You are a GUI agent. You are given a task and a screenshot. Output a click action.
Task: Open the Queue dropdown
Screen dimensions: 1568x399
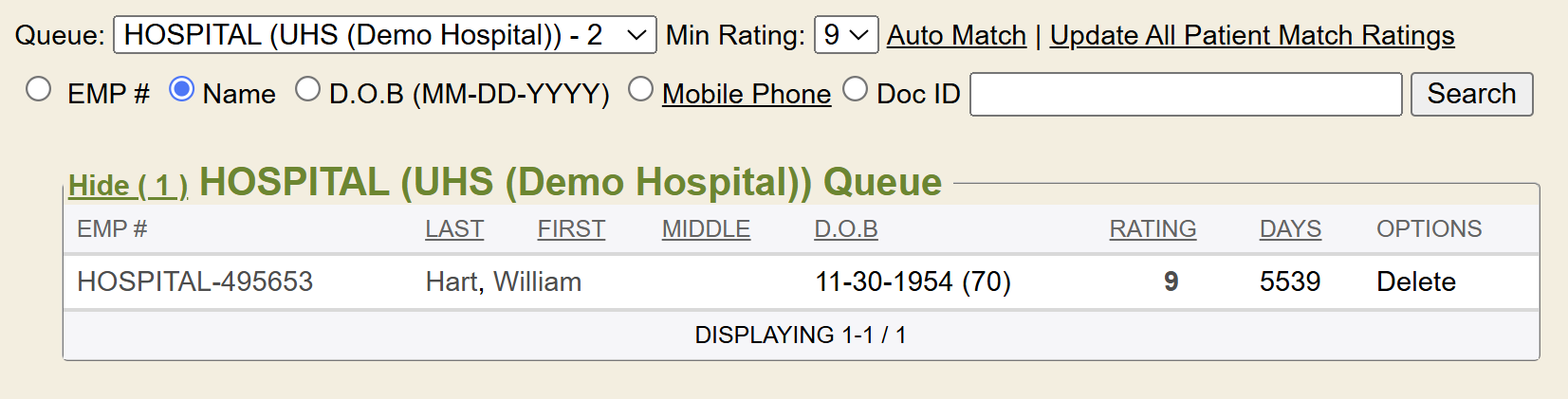[x=384, y=35]
